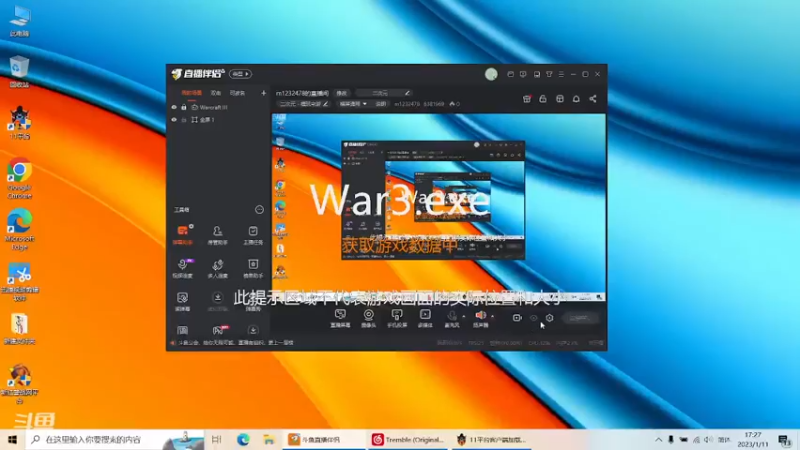Open the download tool in third toolbox row
800x450 pixels.
pyautogui.click(x=217, y=301)
